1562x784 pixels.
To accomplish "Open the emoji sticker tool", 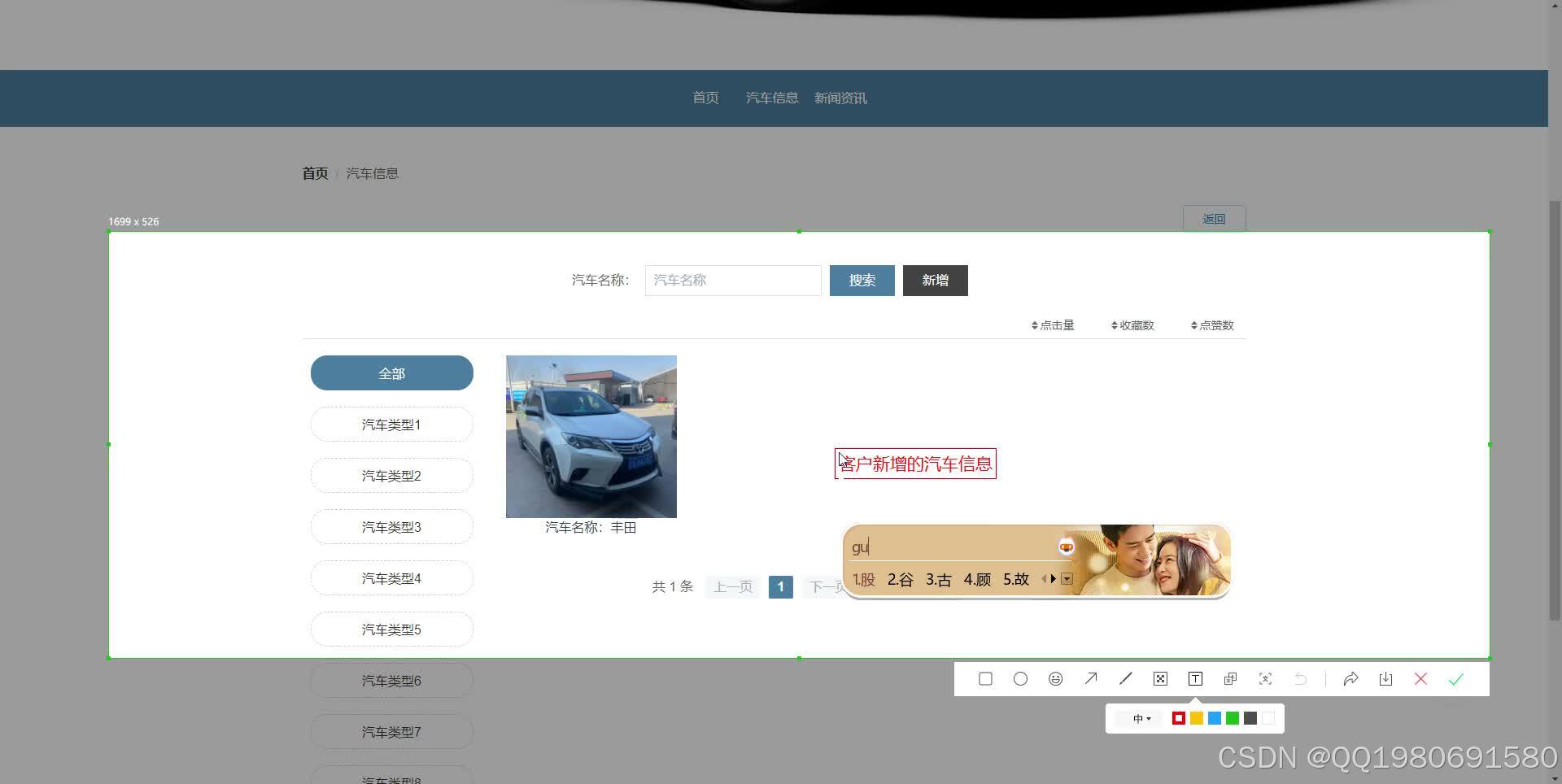I will coord(1055,679).
